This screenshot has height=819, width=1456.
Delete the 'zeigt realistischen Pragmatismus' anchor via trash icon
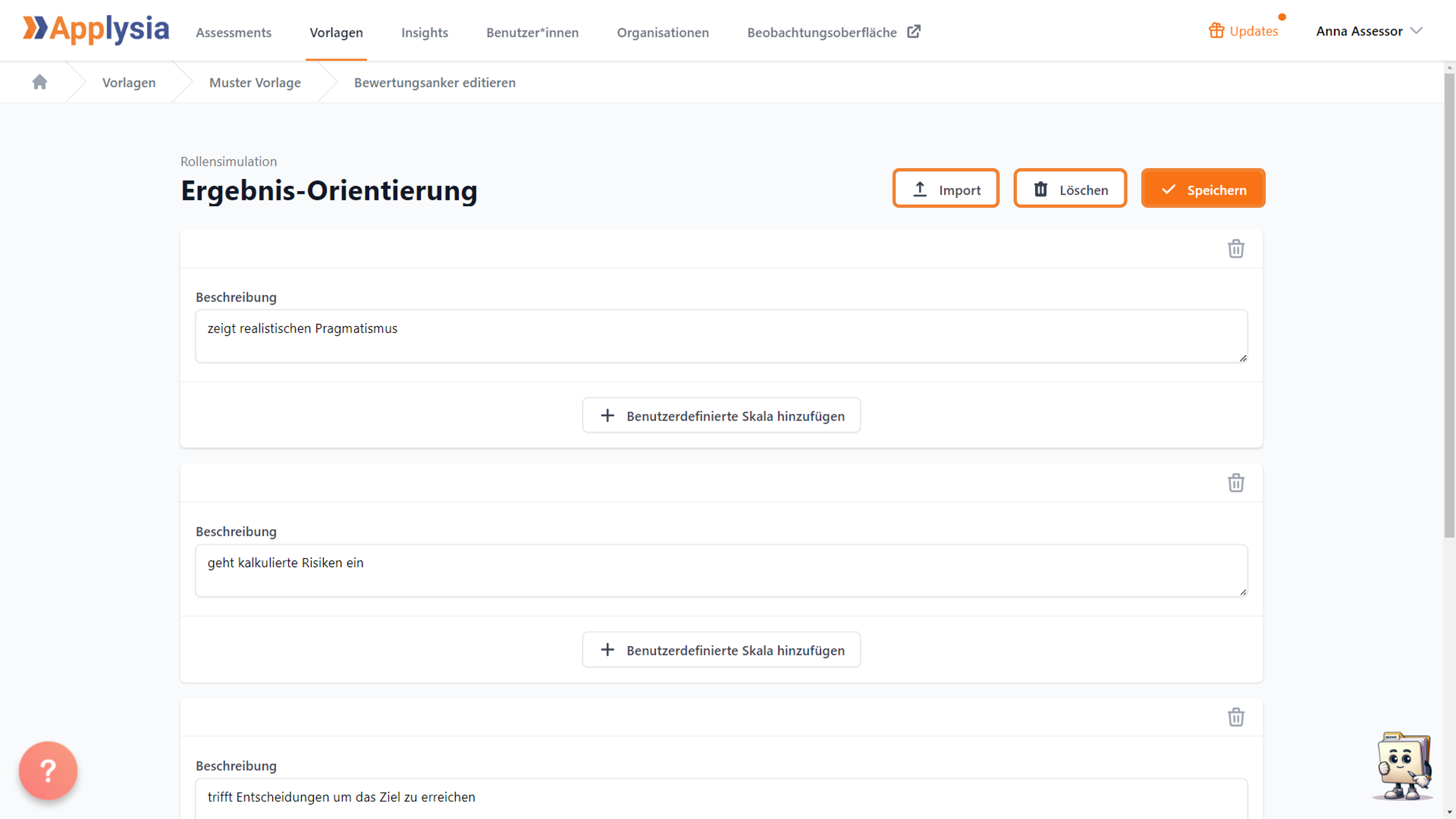[x=1236, y=249]
